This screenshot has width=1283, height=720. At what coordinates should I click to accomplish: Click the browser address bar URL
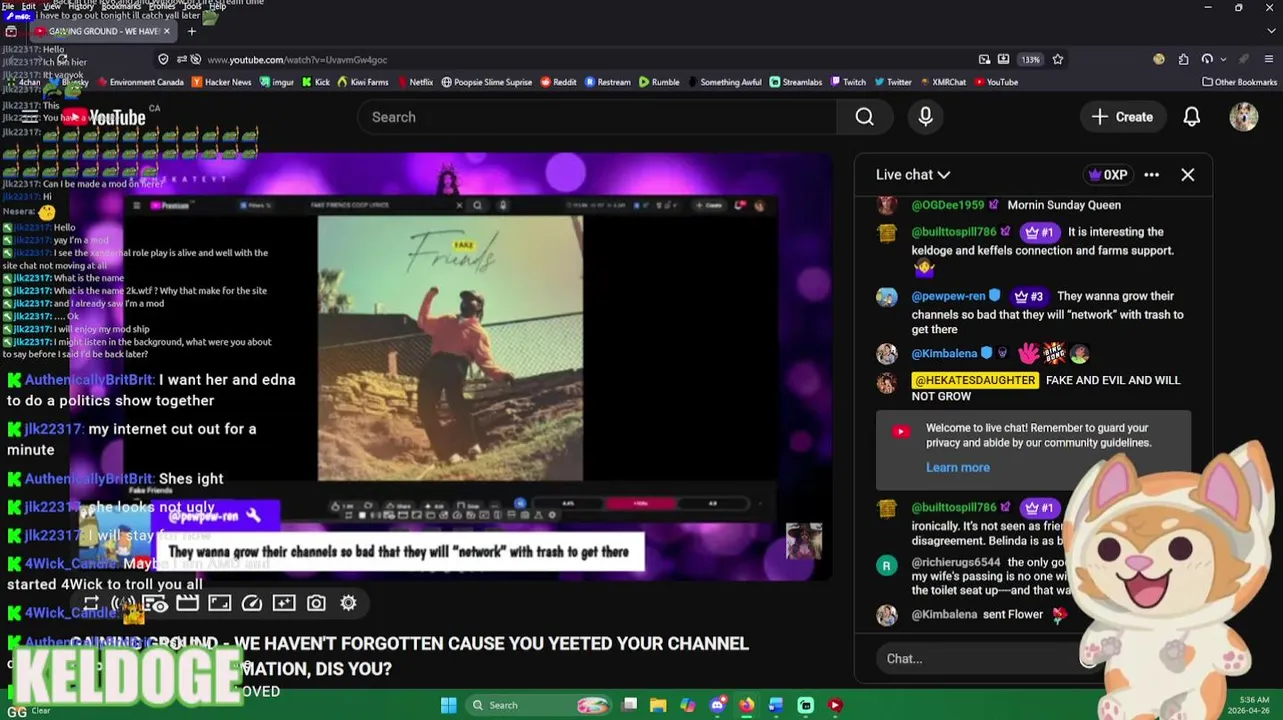tap(297, 60)
